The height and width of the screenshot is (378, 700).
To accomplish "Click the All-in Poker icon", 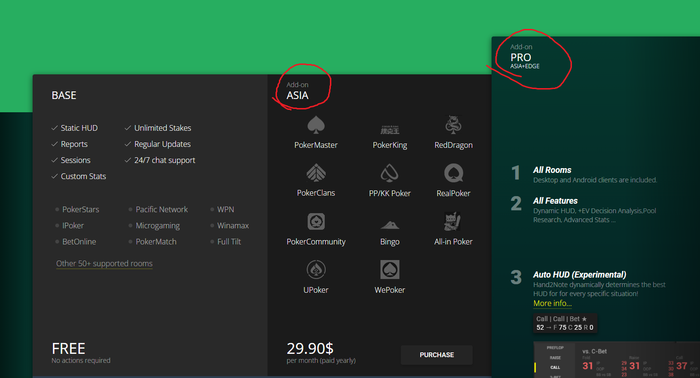I will tap(453, 221).
